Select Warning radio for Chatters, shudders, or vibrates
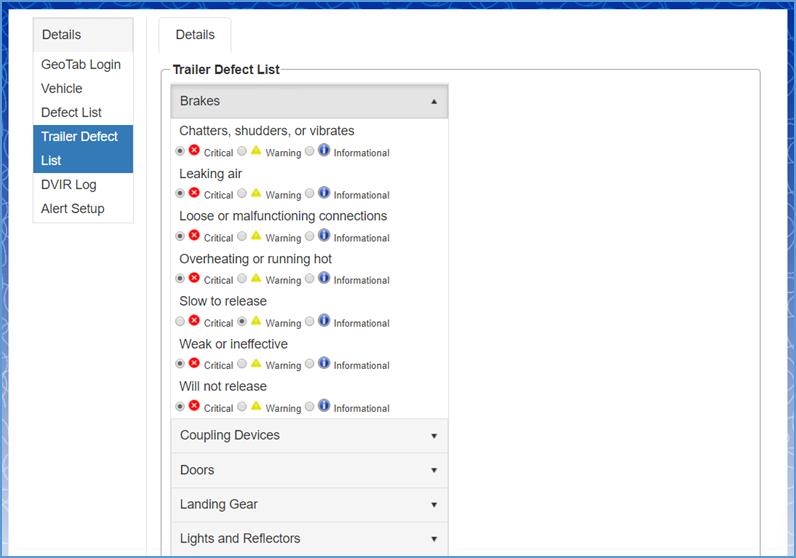The height and width of the screenshot is (558, 796). pyautogui.click(x=242, y=152)
